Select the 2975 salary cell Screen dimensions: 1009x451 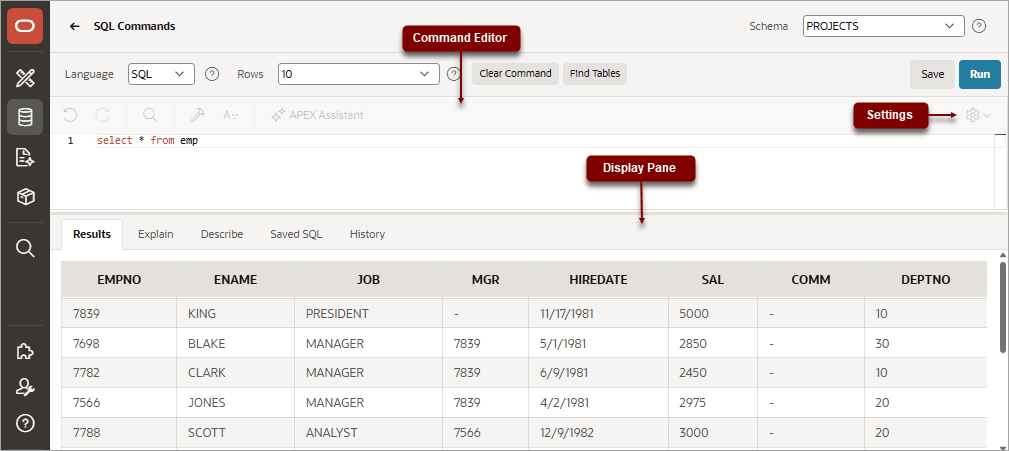click(x=713, y=403)
